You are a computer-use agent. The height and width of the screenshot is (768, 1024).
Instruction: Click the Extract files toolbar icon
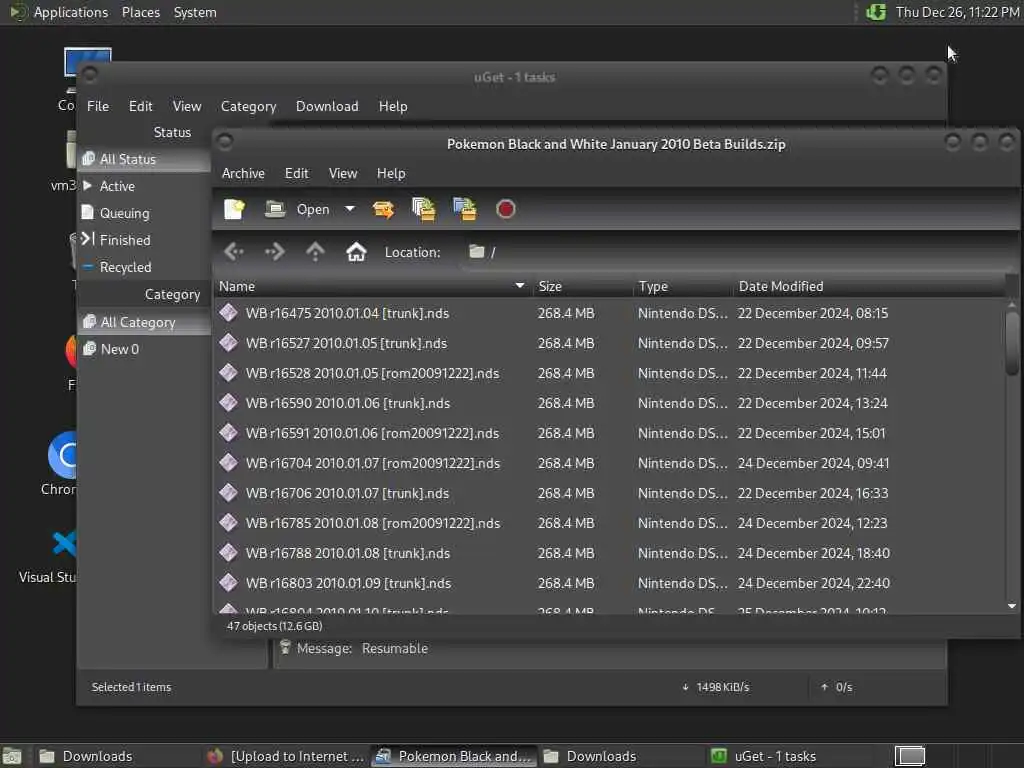(x=383, y=209)
